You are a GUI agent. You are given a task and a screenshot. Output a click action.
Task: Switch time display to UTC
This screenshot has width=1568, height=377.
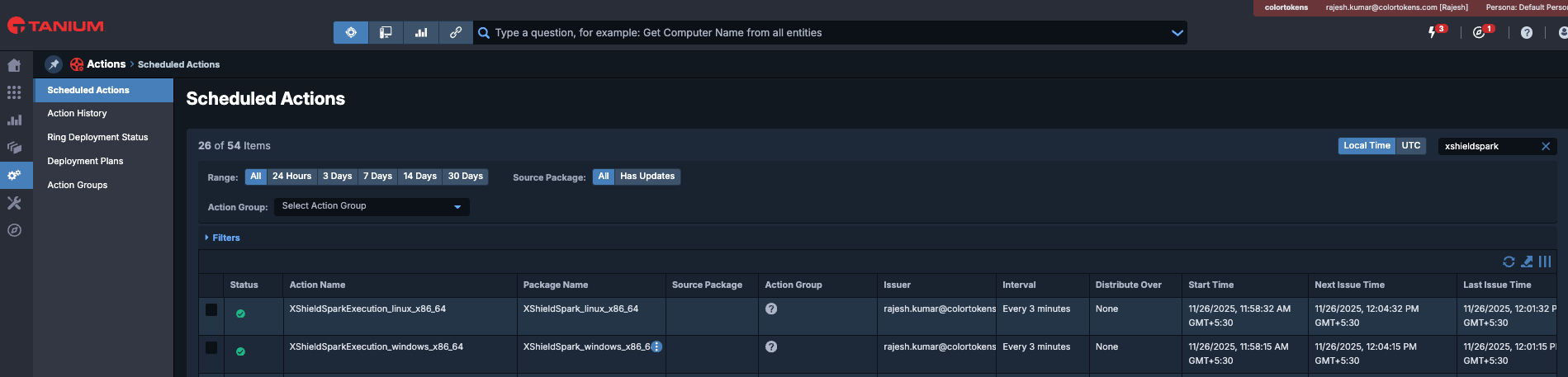(x=1411, y=145)
